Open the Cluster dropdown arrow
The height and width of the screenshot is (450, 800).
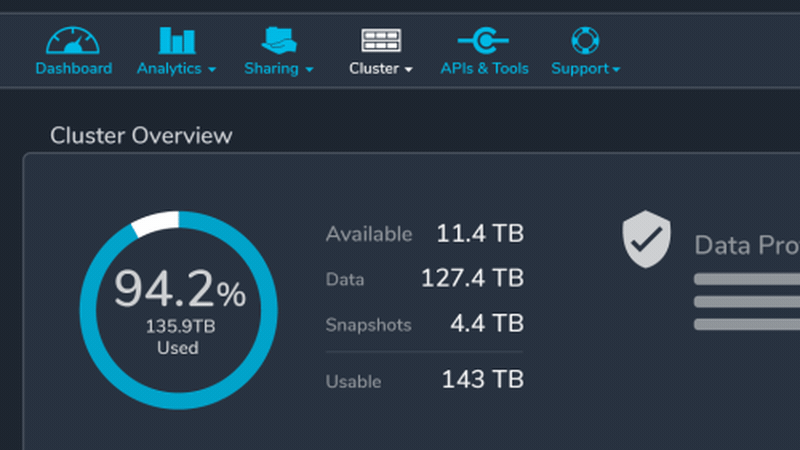click(408, 70)
